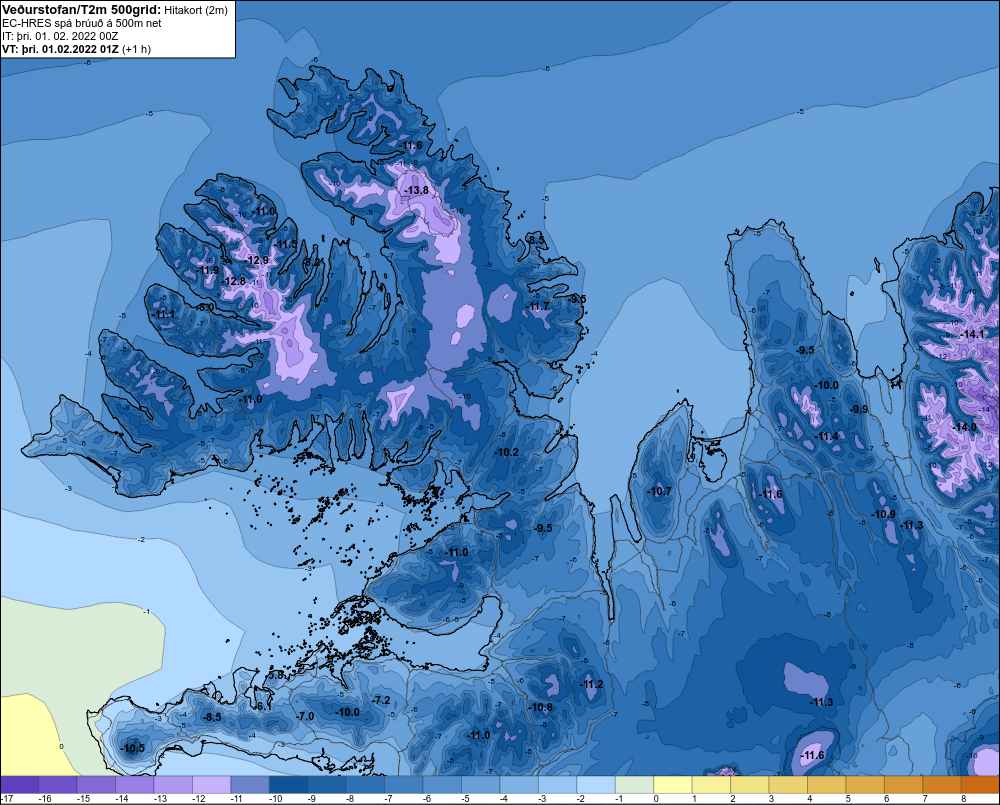Image resolution: width=1000 pixels, height=805 pixels.
Task: Click the 0 tick label in the legend
Action: pyautogui.click(x=656, y=799)
